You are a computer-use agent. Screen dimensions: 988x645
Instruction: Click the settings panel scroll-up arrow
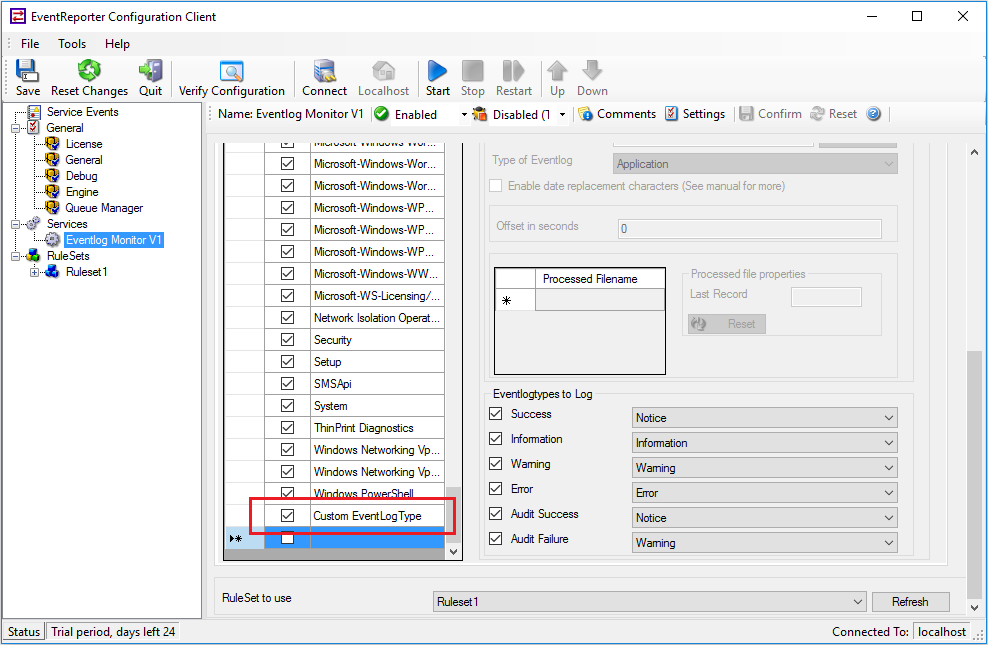pos(974,152)
